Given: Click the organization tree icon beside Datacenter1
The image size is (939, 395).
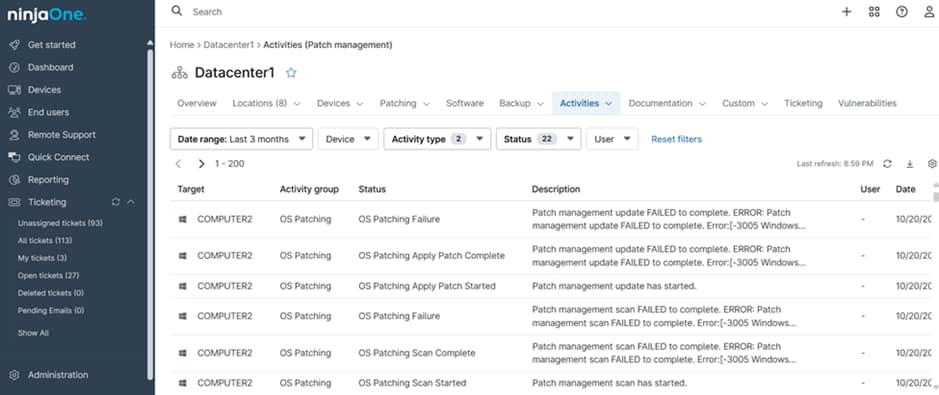Looking at the screenshot, I should [x=179, y=73].
